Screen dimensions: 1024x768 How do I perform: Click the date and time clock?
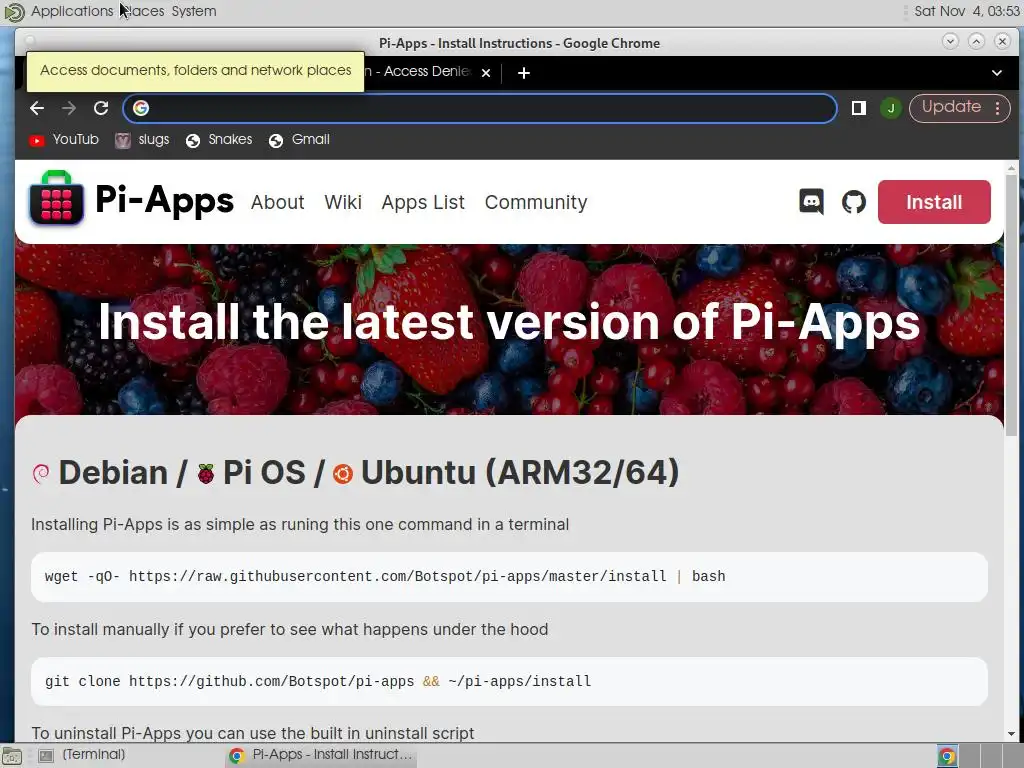pyautogui.click(x=966, y=11)
